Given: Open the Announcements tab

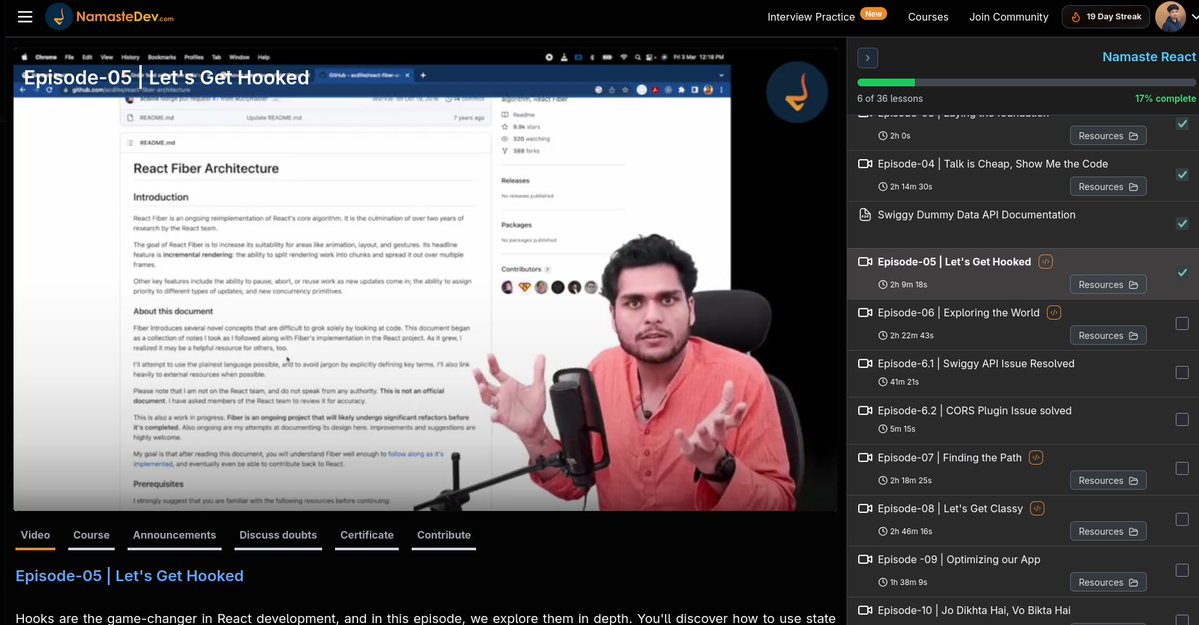Looking at the screenshot, I should pyautogui.click(x=174, y=535).
